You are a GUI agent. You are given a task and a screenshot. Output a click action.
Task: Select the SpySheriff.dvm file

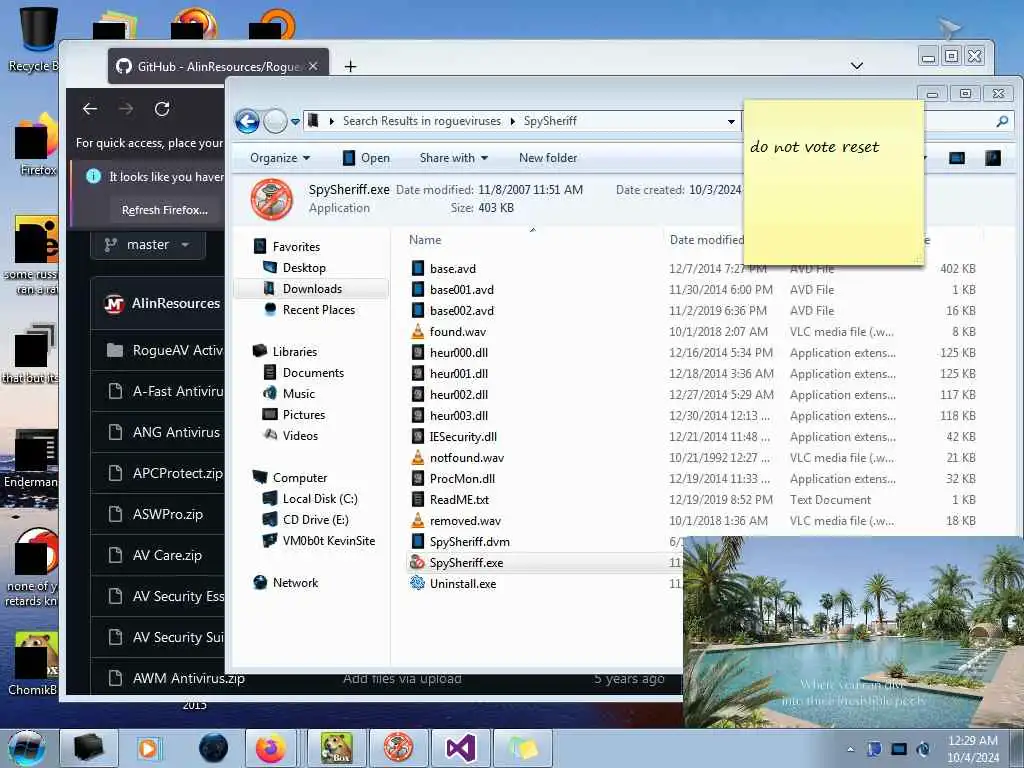pos(470,541)
